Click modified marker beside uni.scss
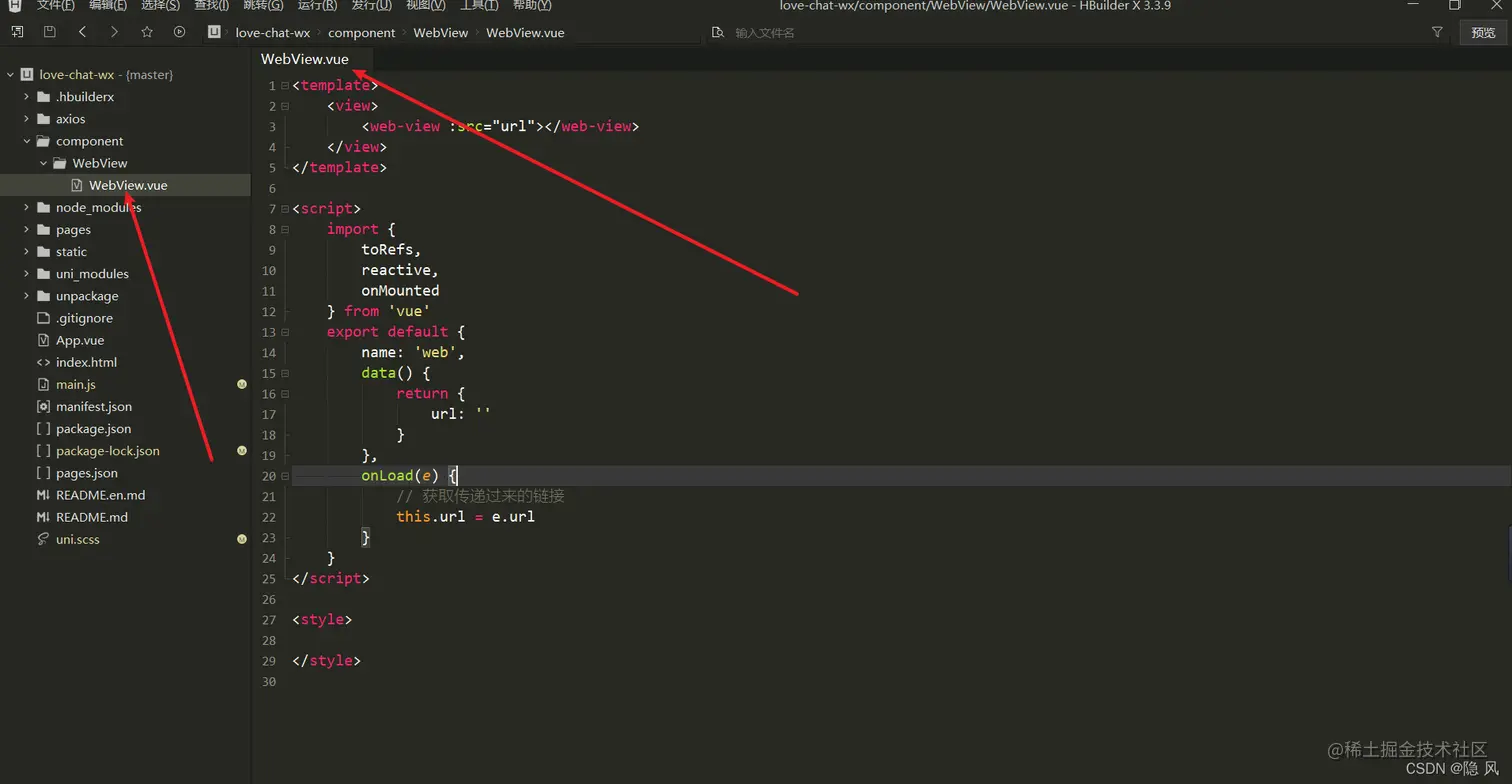Image resolution: width=1512 pixels, height=784 pixels. [x=242, y=539]
